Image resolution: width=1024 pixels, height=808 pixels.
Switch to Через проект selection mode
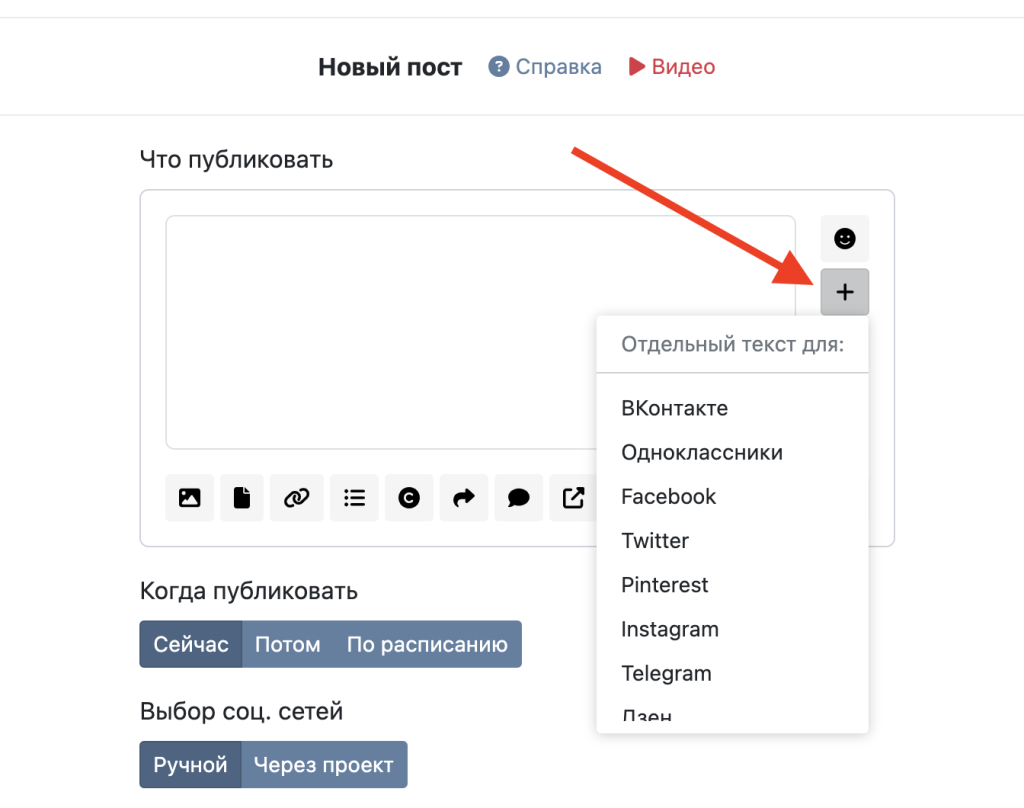(x=324, y=765)
